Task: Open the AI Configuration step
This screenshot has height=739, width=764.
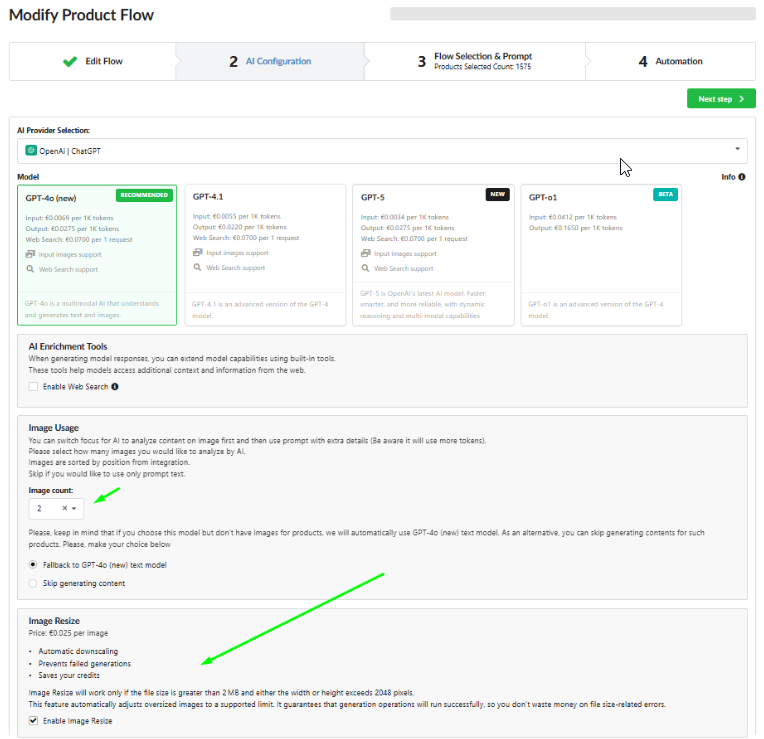Action: click(x=270, y=61)
